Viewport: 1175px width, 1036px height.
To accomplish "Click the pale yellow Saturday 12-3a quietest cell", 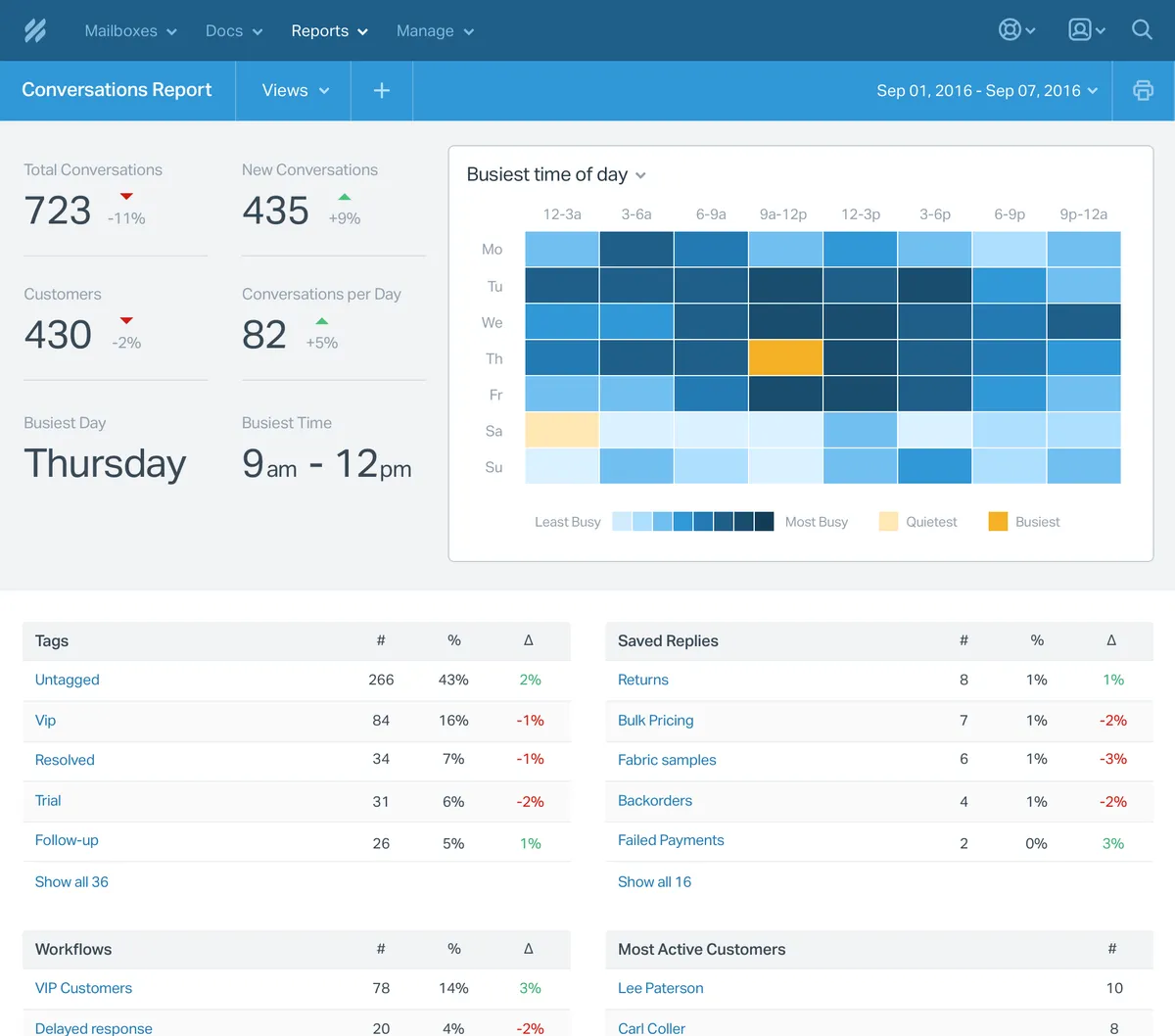I will (x=562, y=430).
